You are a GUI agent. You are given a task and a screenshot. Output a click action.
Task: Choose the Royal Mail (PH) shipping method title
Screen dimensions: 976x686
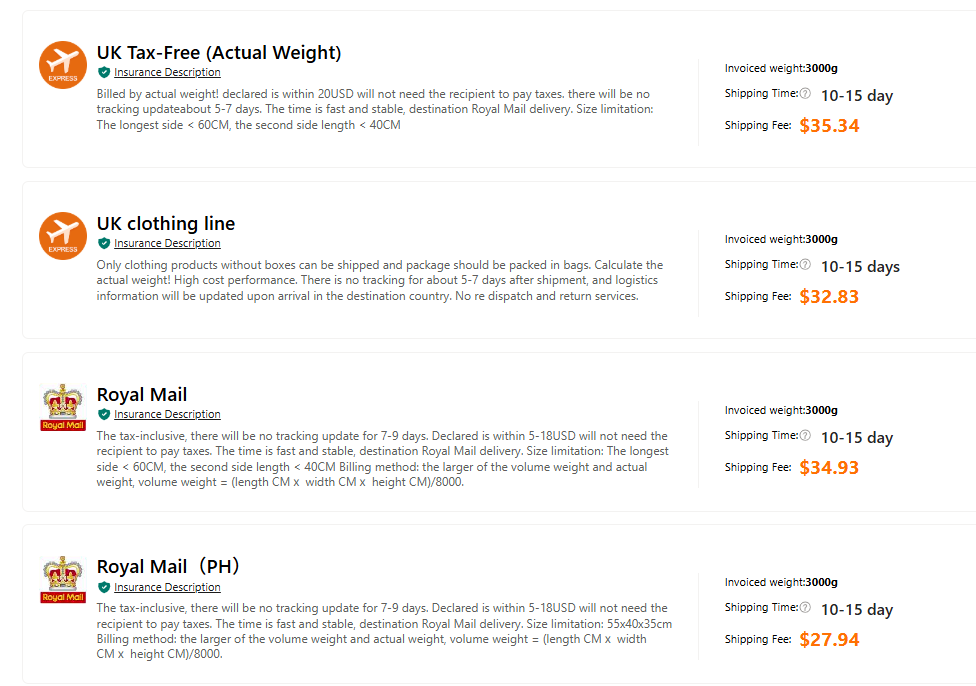pos(168,566)
